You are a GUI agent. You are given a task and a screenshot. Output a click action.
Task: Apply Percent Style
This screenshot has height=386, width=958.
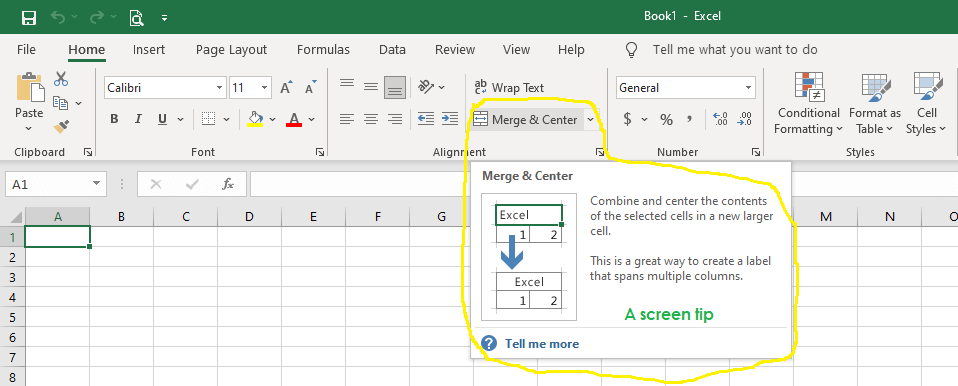tap(666, 119)
